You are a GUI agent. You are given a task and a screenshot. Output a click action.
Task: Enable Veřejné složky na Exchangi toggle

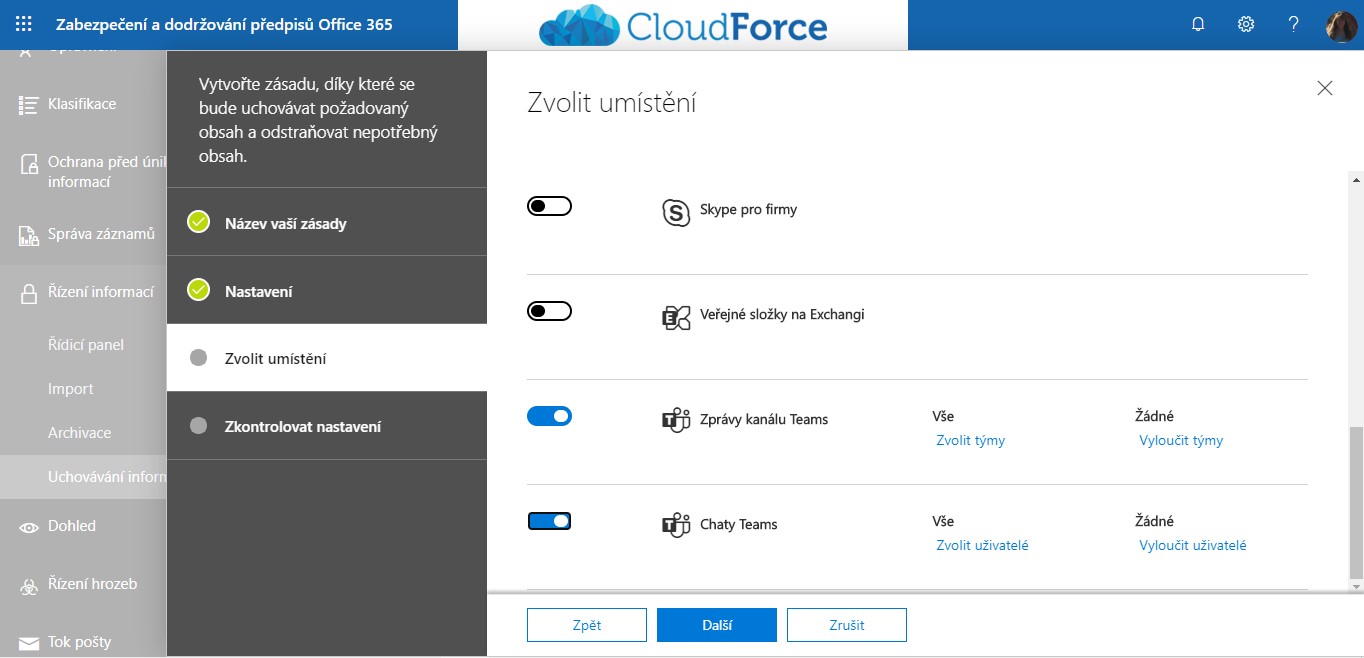pyautogui.click(x=549, y=311)
